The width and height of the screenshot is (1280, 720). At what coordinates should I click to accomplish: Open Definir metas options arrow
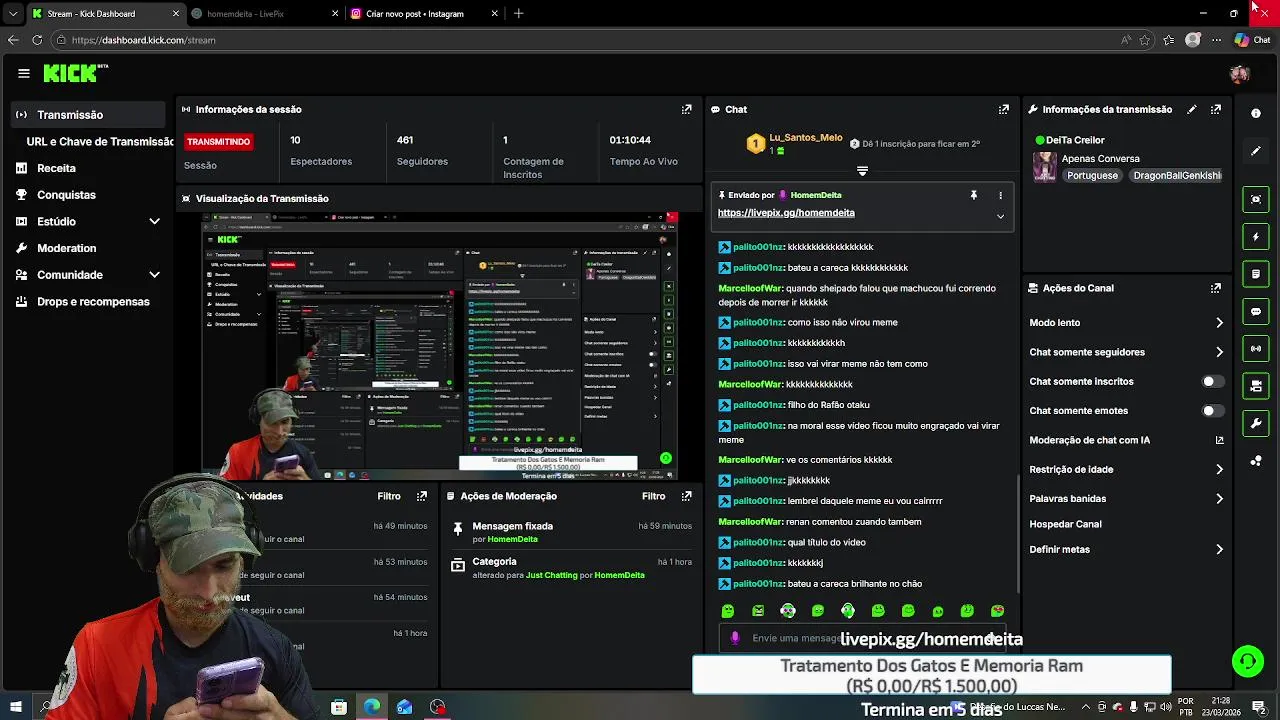[1219, 549]
